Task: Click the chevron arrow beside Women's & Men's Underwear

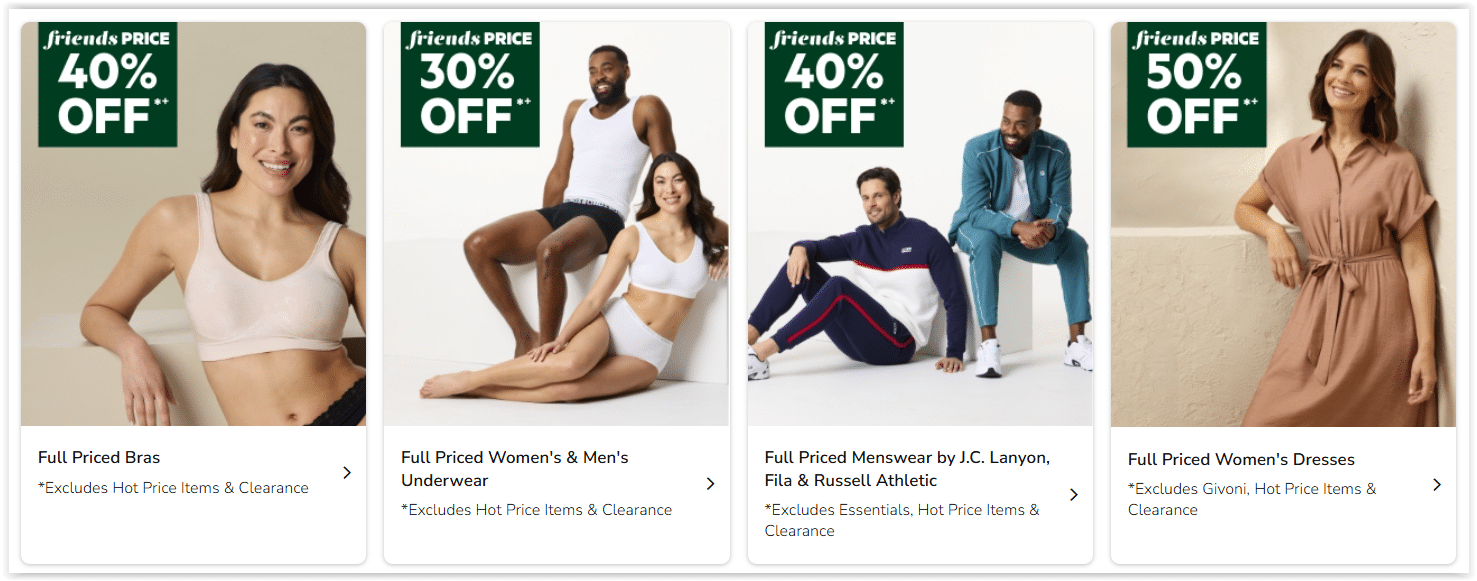Action: point(711,484)
